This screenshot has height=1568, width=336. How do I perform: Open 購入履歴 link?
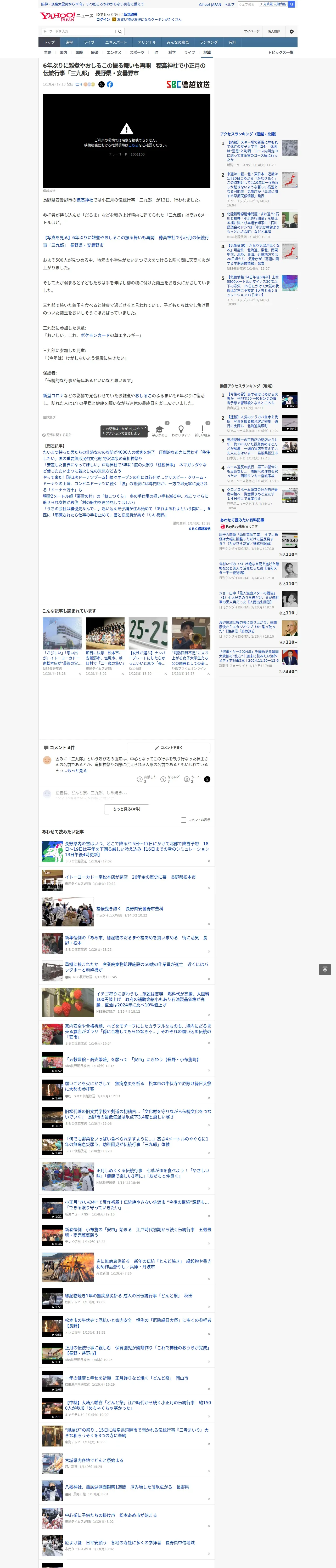[x=274, y=32]
